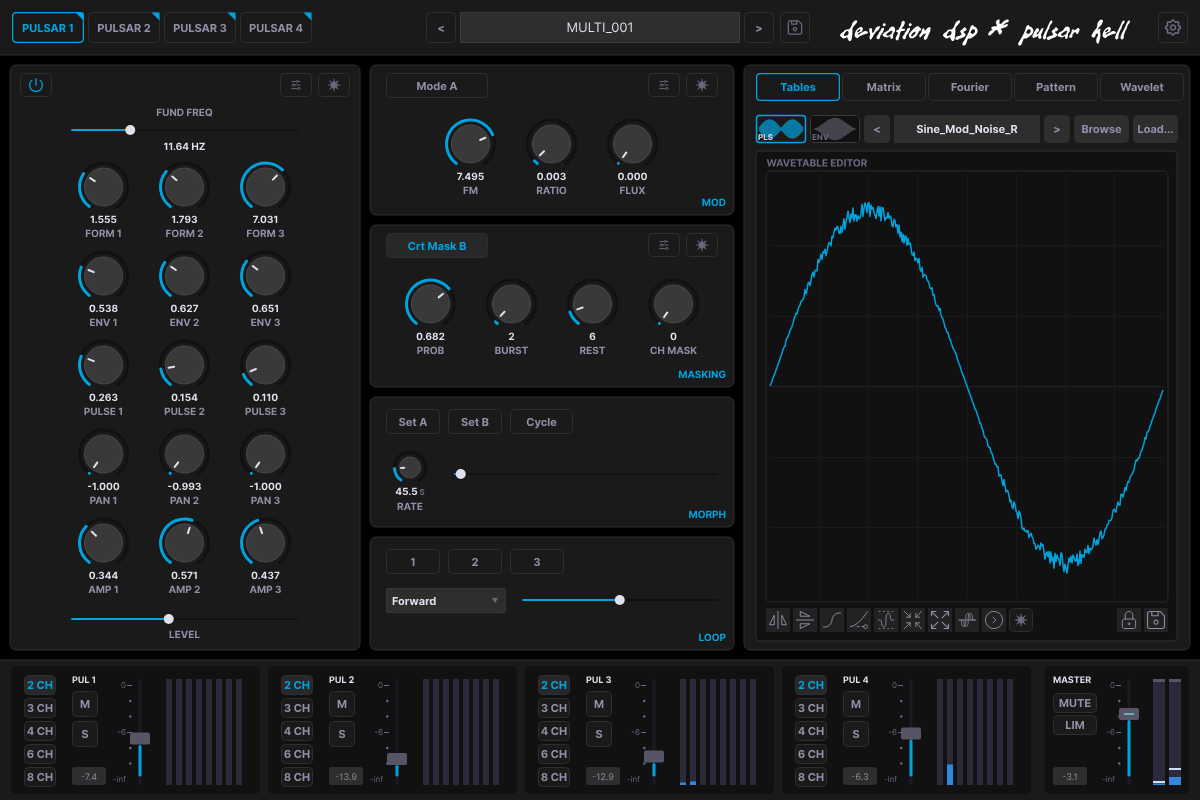Select 8 CH output for PUL 3
Viewport: 1200px width, 800px height.
(554, 777)
